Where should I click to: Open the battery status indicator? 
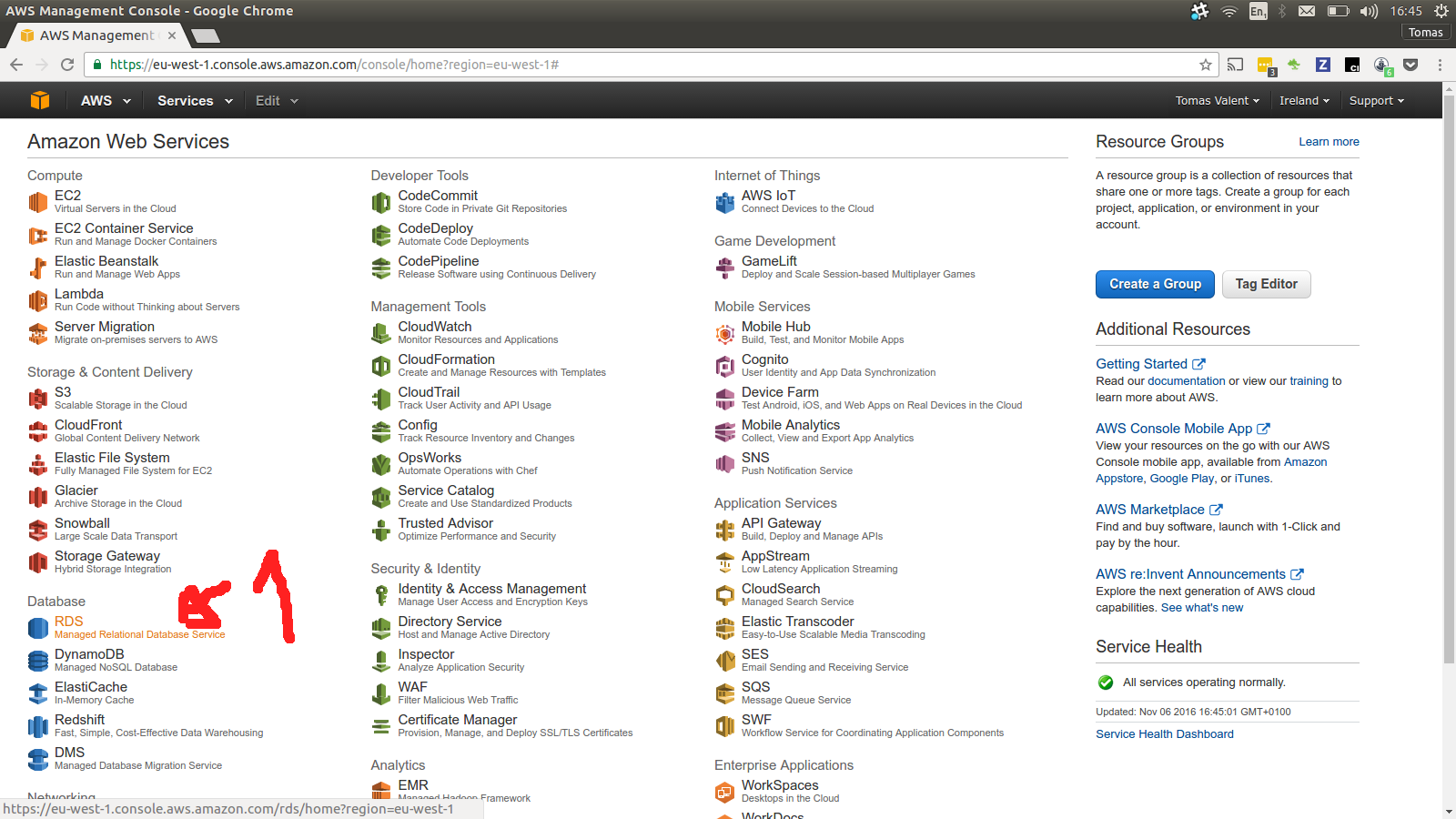(x=1338, y=11)
